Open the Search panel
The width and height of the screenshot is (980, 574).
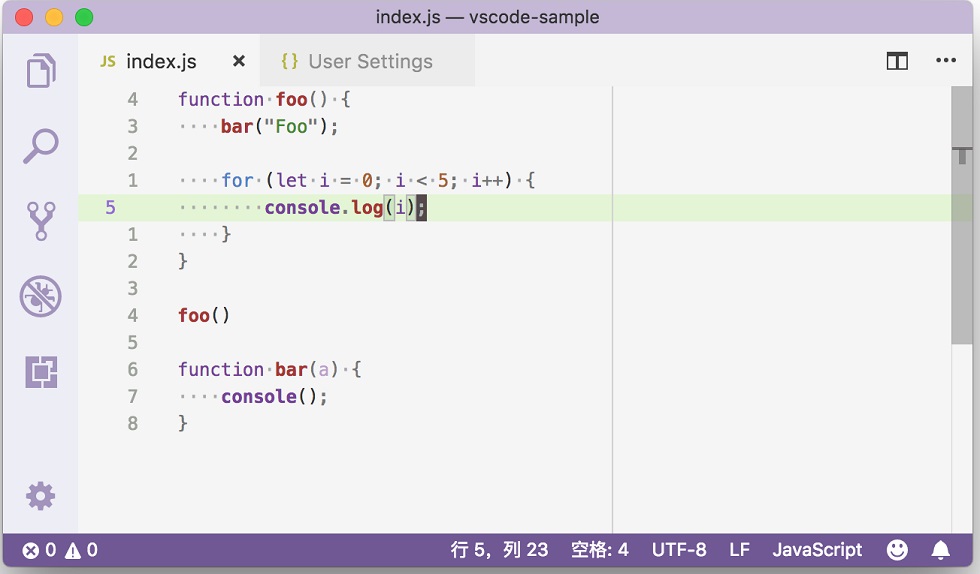41,146
